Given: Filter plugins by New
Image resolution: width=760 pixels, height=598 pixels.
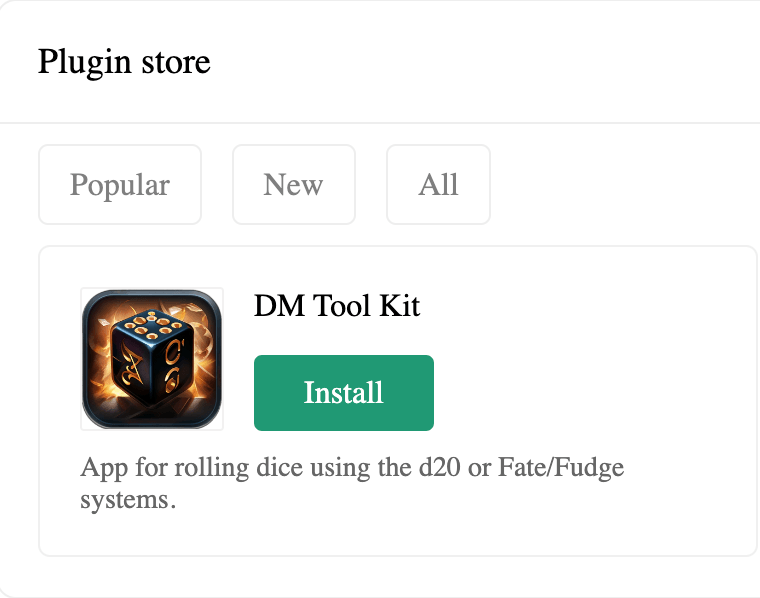Looking at the screenshot, I should [294, 185].
